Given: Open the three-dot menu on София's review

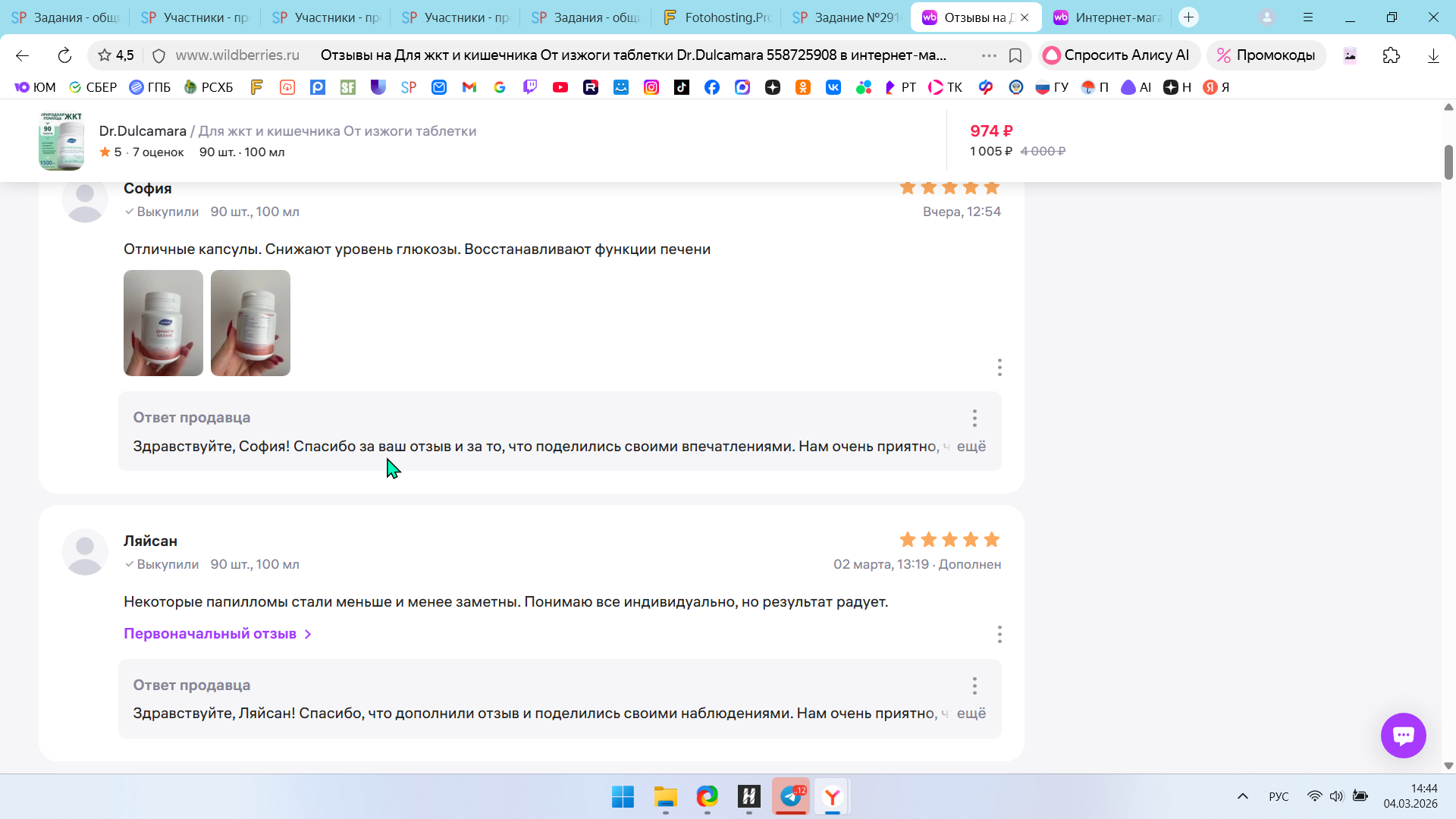Looking at the screenshot, I should (999, 368).
